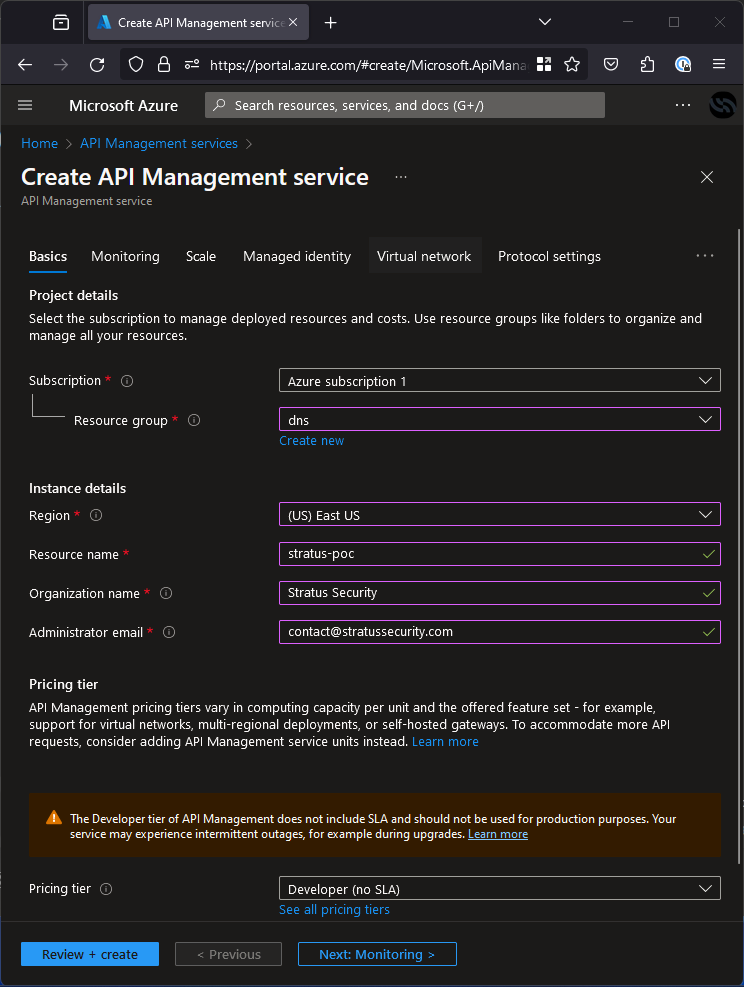
Task: Click info icon next to Resource group
Action: (x=194, y=420)
